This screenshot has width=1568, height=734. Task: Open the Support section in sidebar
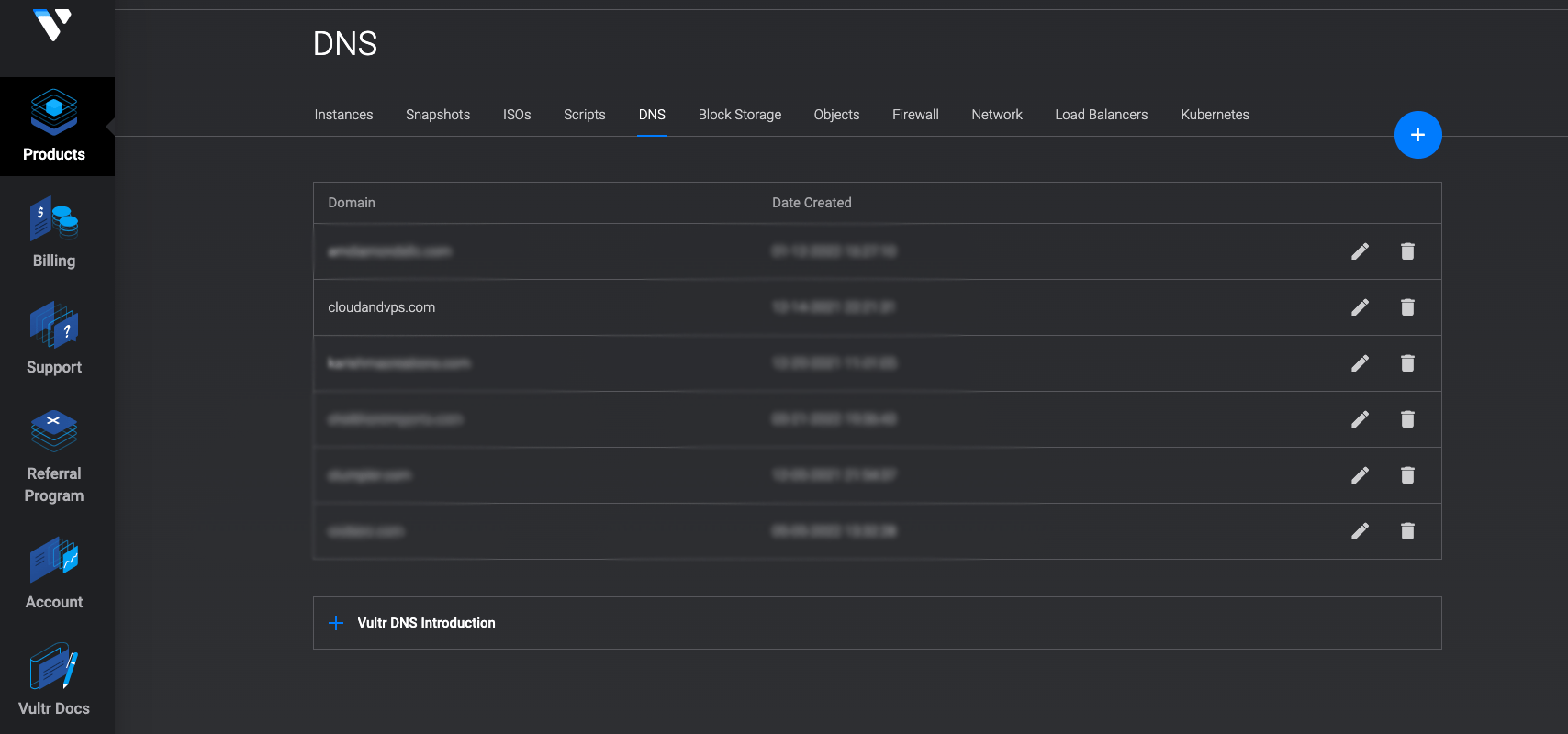pyautogui.click(x=54, y=339)
